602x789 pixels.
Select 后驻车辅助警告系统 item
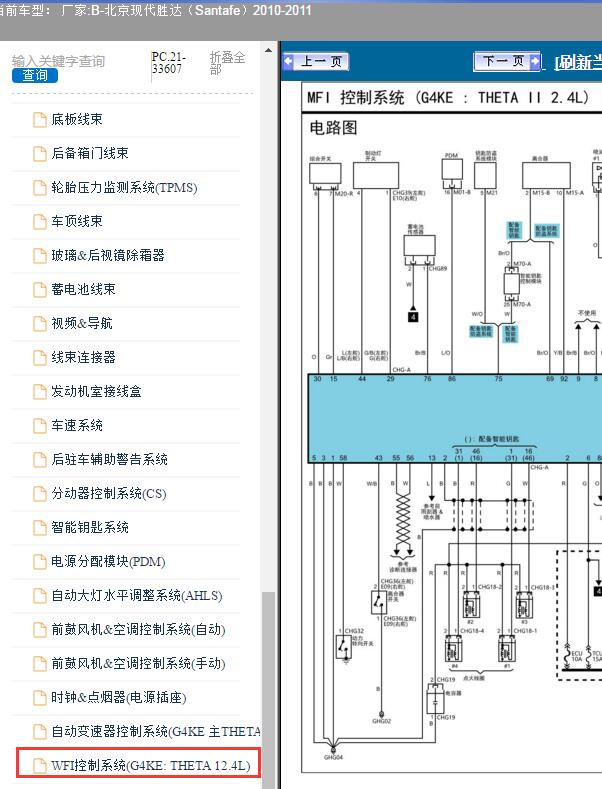point(109,459)
